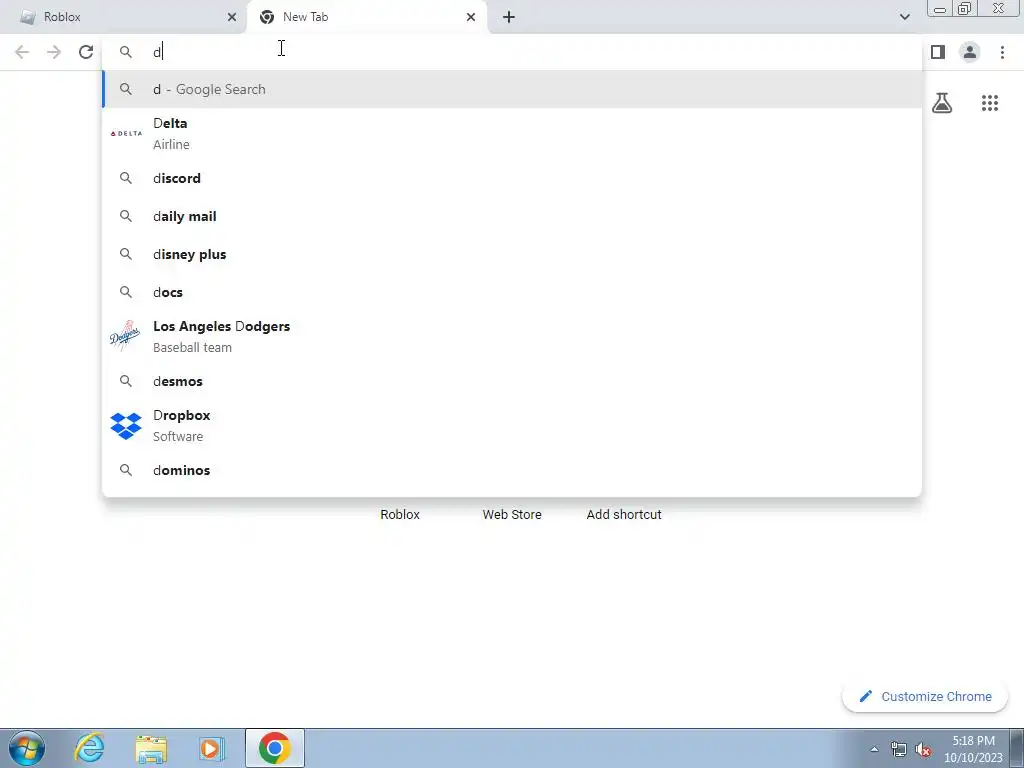Go back using the back arrow
Viewport: 1024px width, 768px height.
(x=22, y=52)
